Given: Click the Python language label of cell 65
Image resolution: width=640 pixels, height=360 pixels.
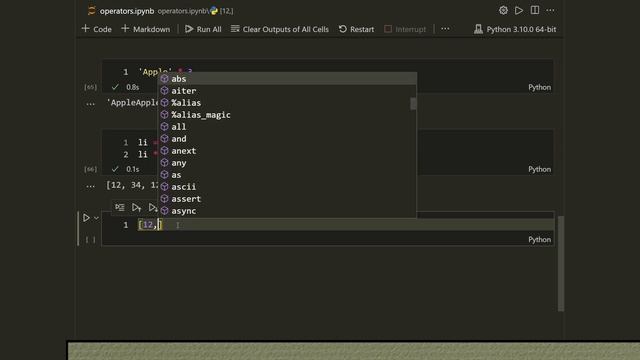Looking at the screenshot, I should 539,87.
